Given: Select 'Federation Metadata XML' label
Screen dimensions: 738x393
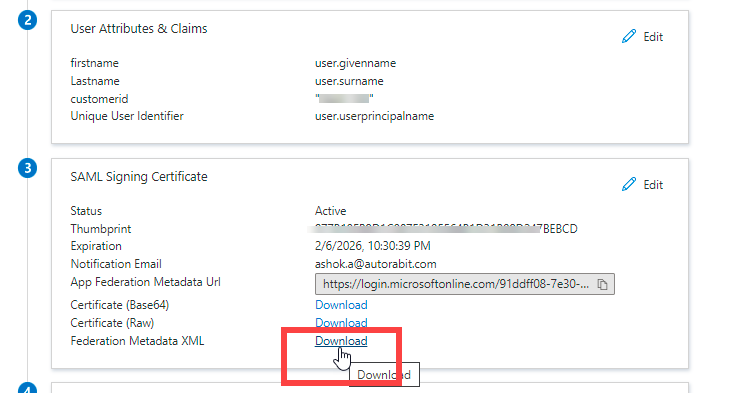Looking at the screenshot, I should point(137,341).
